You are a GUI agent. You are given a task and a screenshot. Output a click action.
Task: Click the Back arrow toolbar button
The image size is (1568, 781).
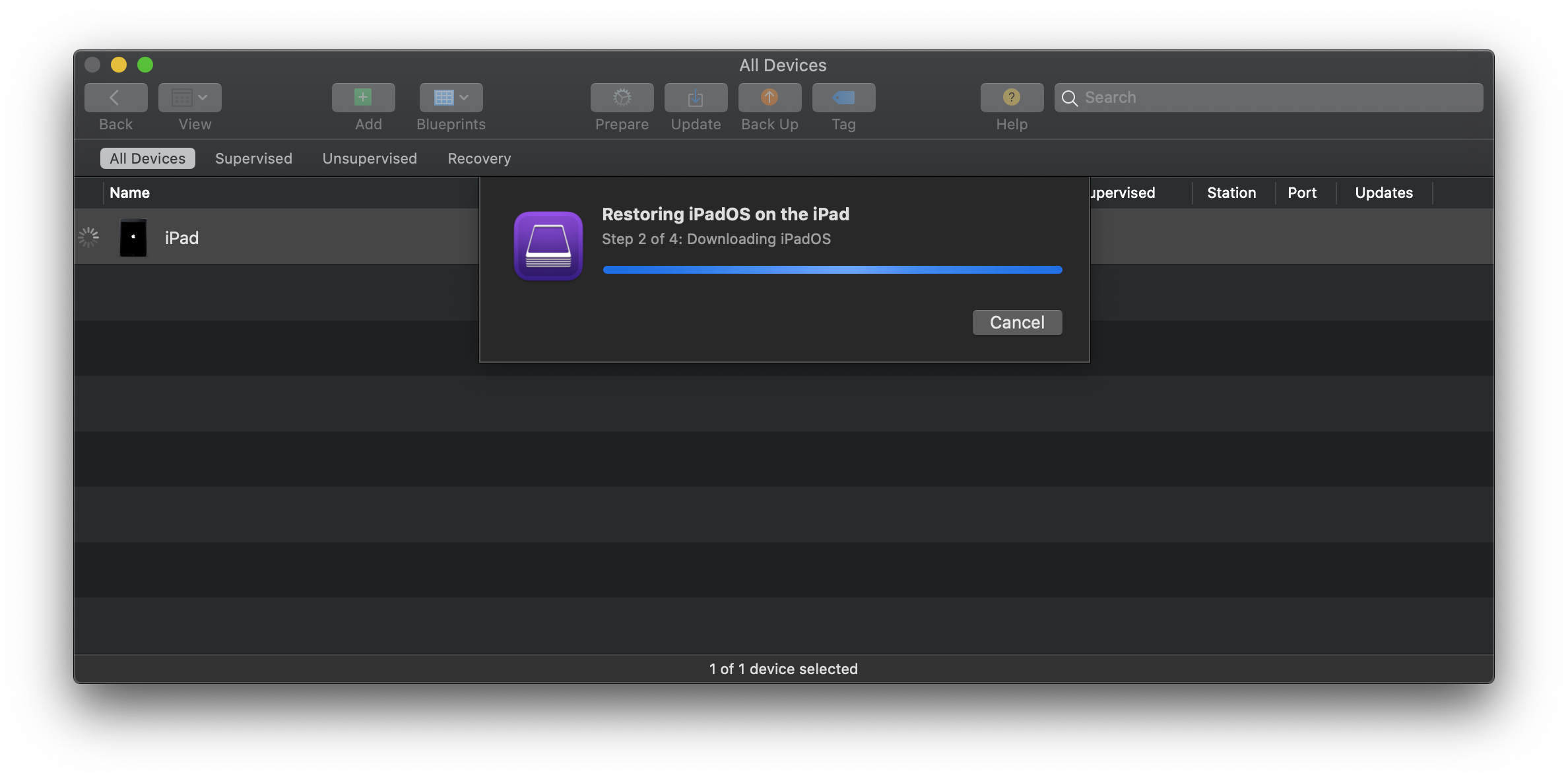click(115, 98)
